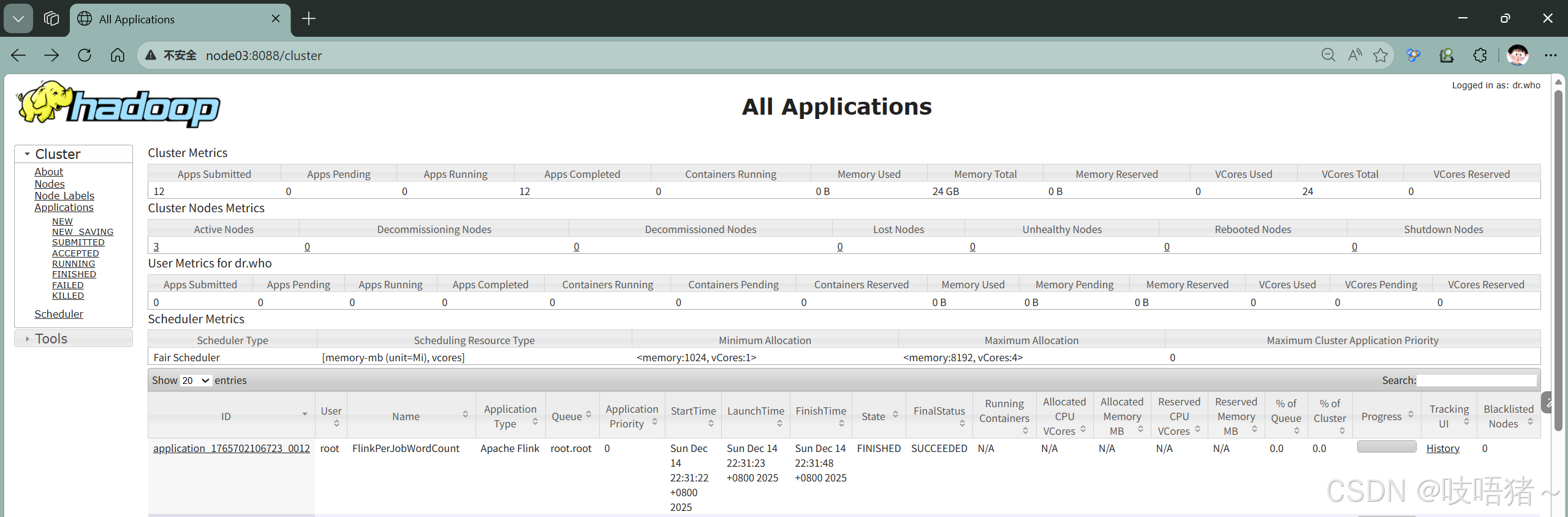Click the Active Nodes count 3 link

click(156, 247)
